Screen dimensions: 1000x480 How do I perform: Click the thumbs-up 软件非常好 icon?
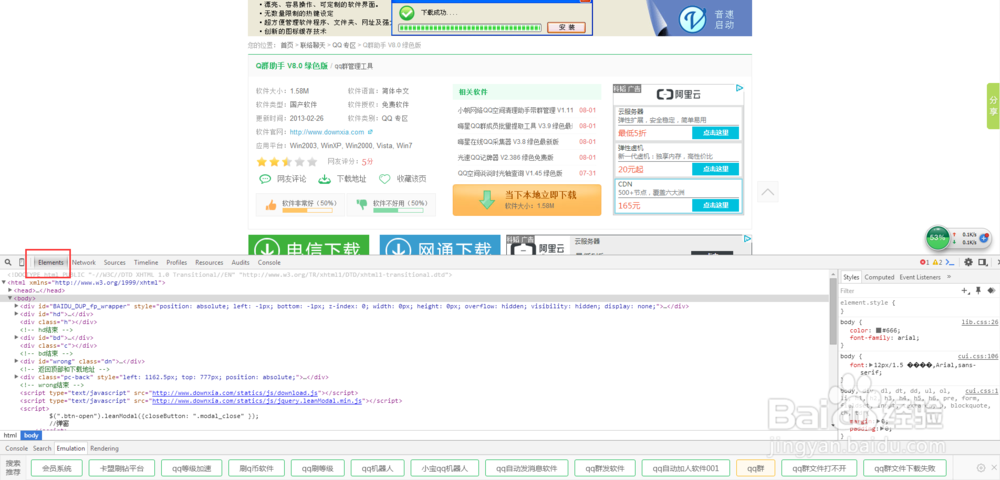coord(270,205)
